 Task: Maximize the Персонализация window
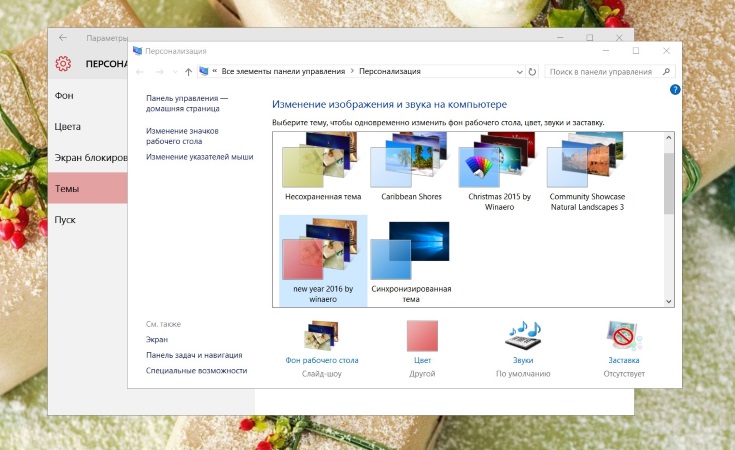click(636, 51)
